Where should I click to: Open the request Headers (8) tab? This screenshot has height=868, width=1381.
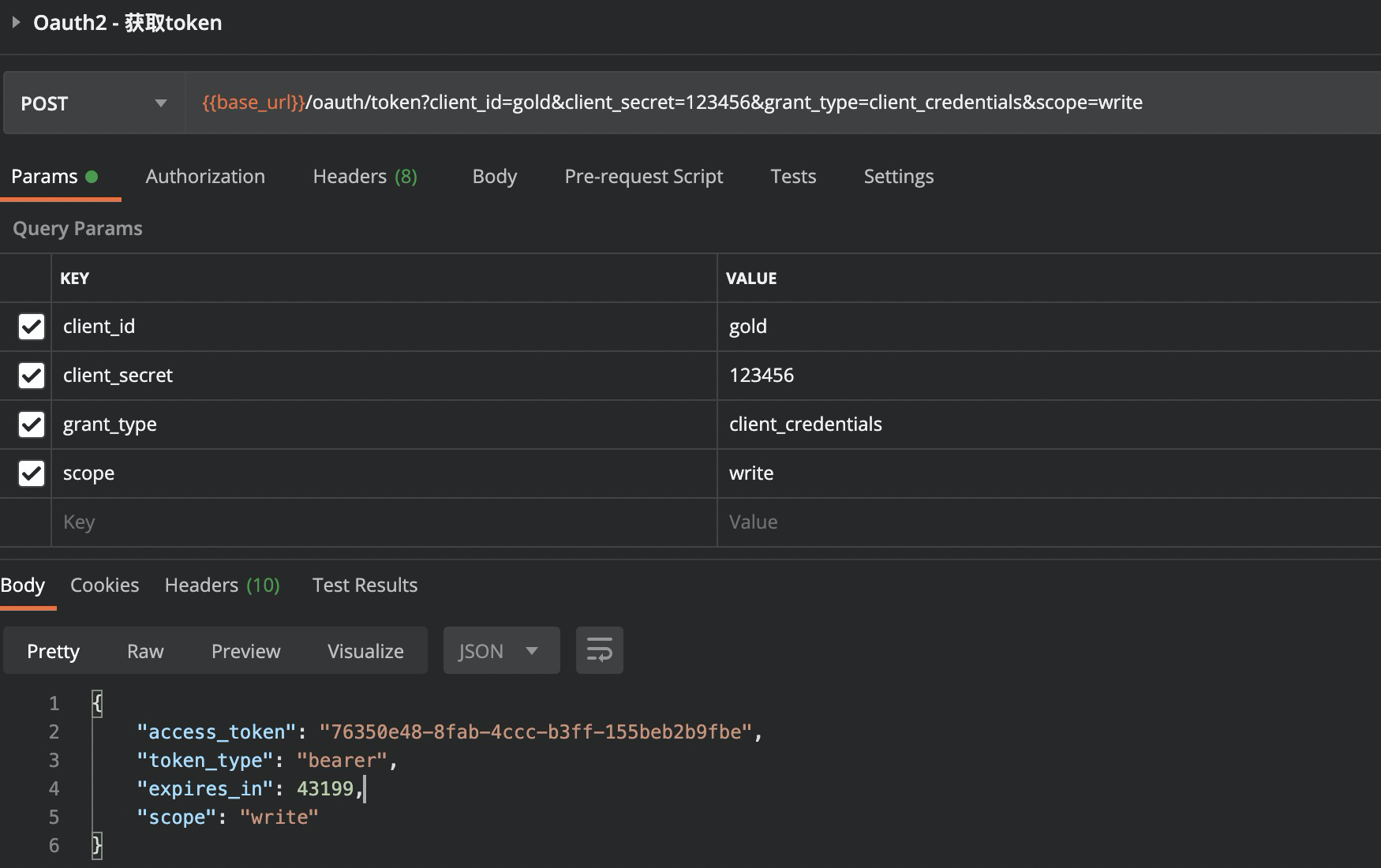coord(365,177)
